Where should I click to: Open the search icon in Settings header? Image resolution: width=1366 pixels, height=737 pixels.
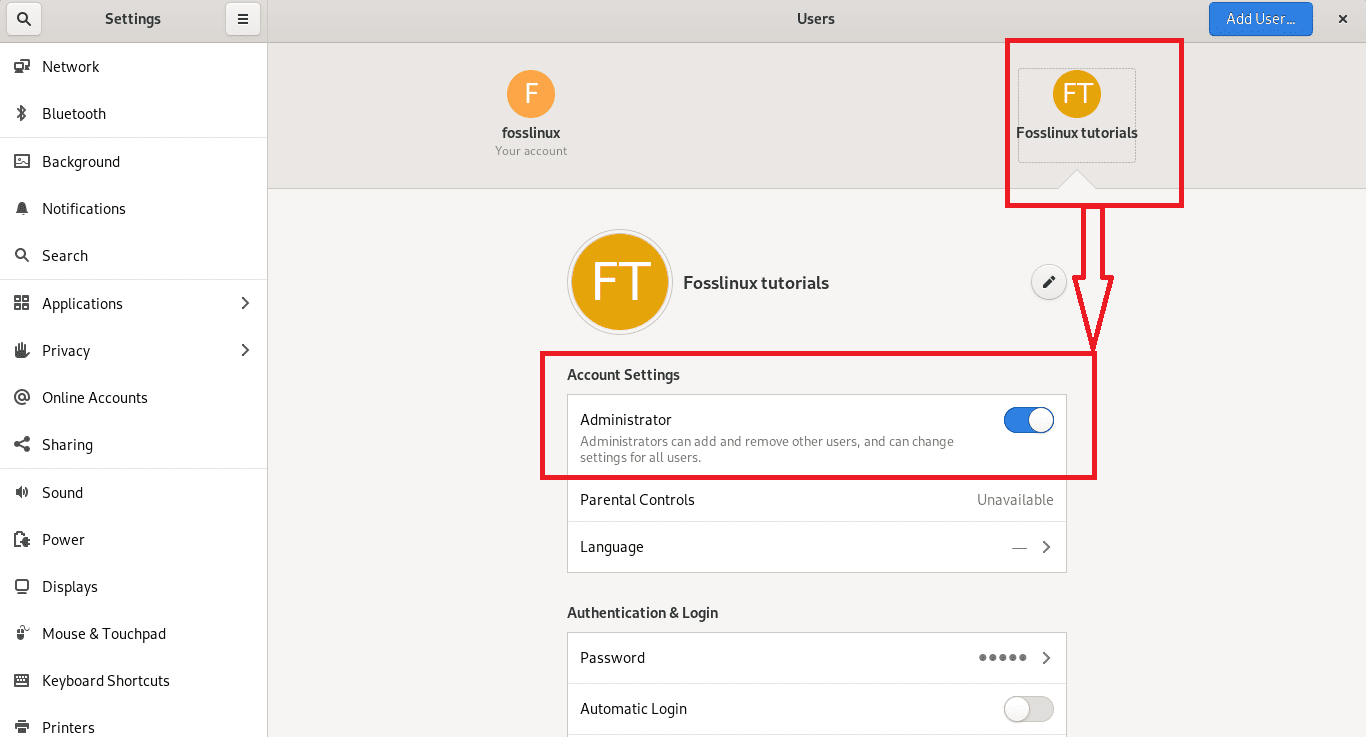pos(22,19)
